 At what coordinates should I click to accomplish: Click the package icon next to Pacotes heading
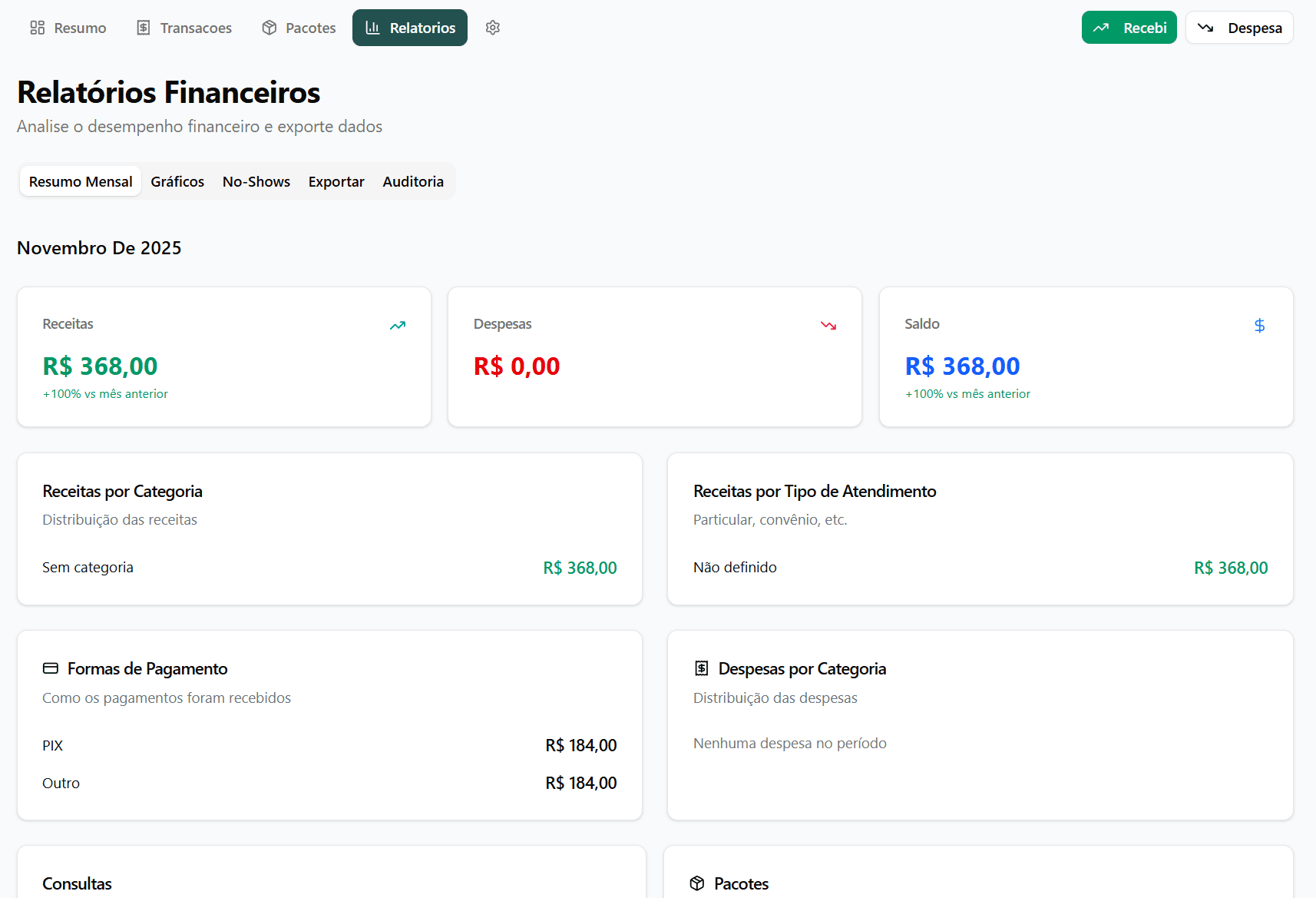coord(698,883)
